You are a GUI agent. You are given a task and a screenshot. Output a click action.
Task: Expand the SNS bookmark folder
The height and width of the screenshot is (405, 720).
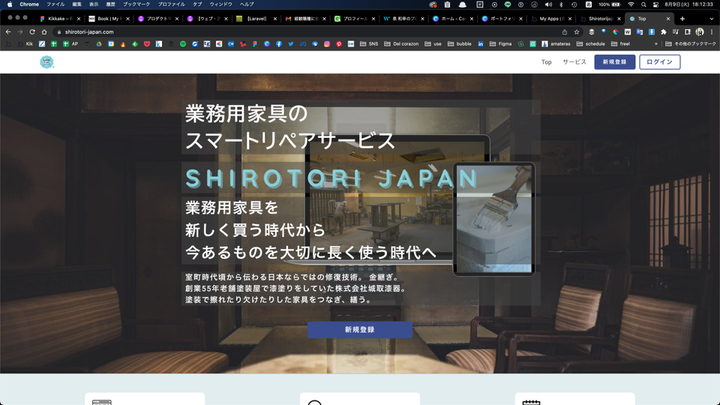coord(369,44)
